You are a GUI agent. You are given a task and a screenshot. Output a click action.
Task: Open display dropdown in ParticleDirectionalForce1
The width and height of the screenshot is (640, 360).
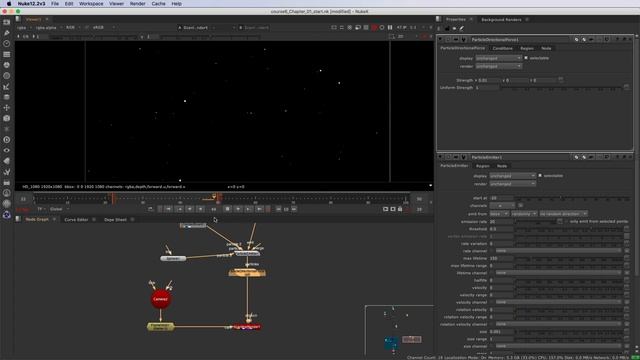click(x=498, y=58)
